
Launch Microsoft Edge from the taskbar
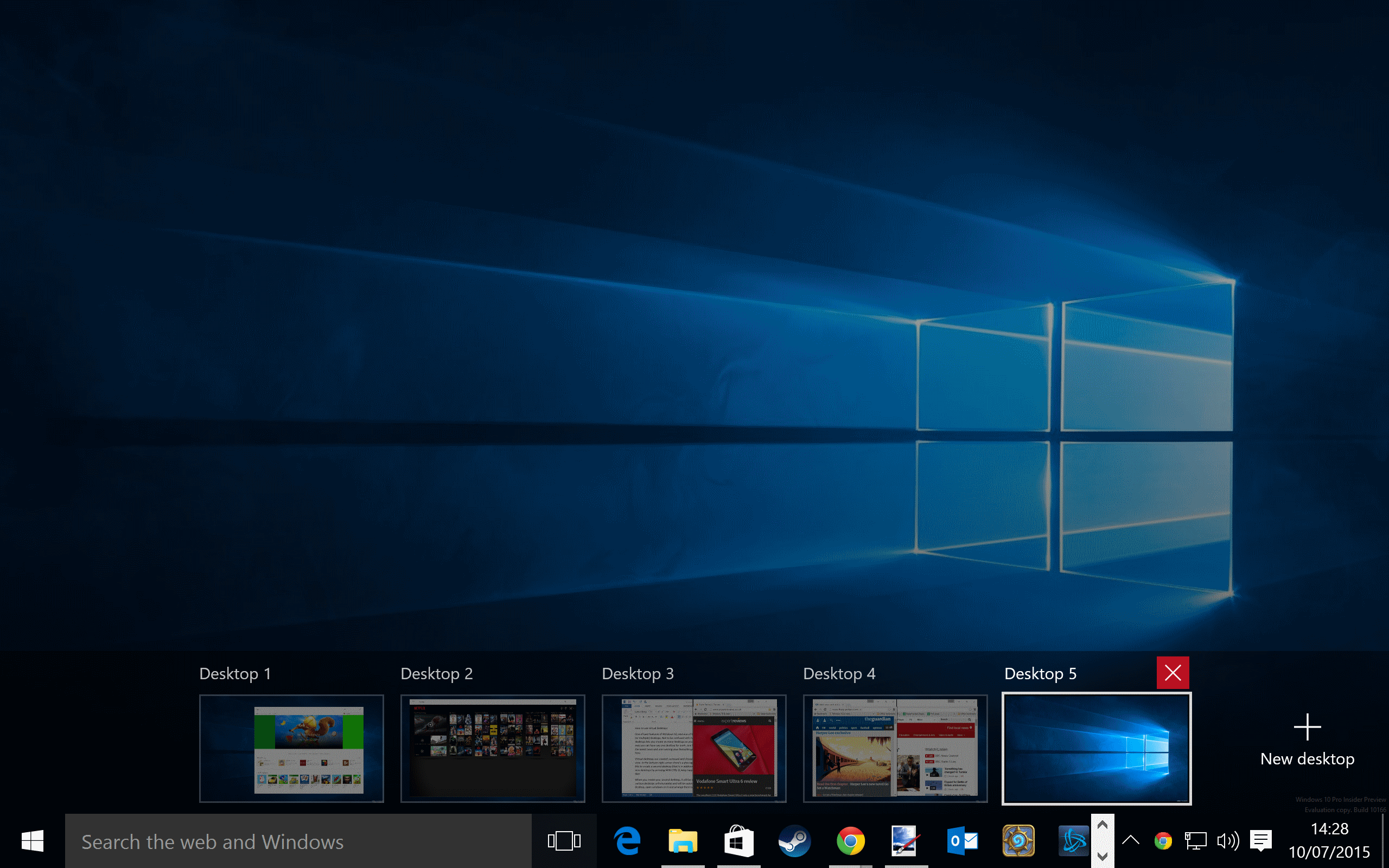click(627, 841)
